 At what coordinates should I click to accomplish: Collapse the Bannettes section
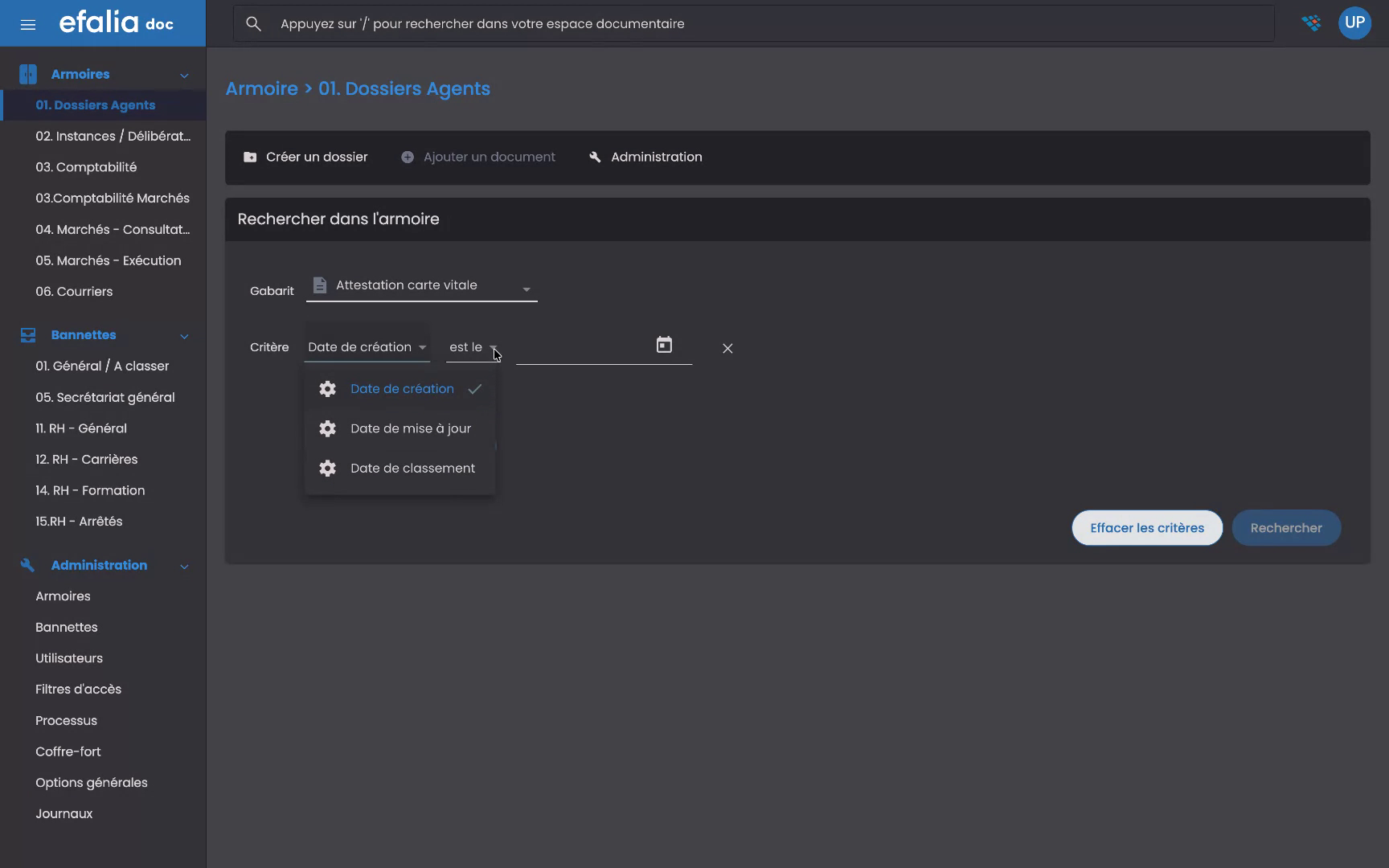[x=184, y=336]
